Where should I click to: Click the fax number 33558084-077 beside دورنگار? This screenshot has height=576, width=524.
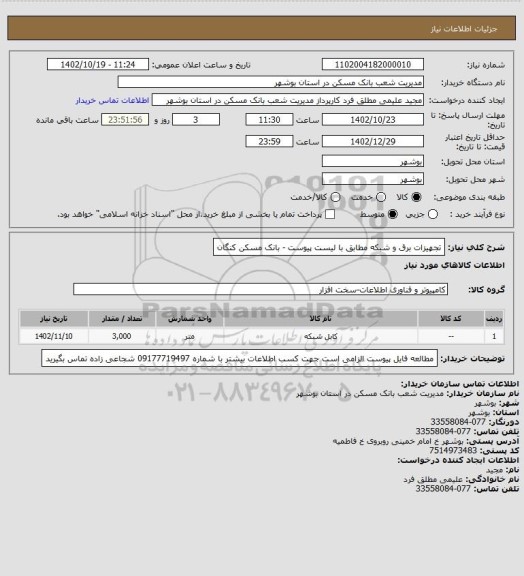pos(458,422)
